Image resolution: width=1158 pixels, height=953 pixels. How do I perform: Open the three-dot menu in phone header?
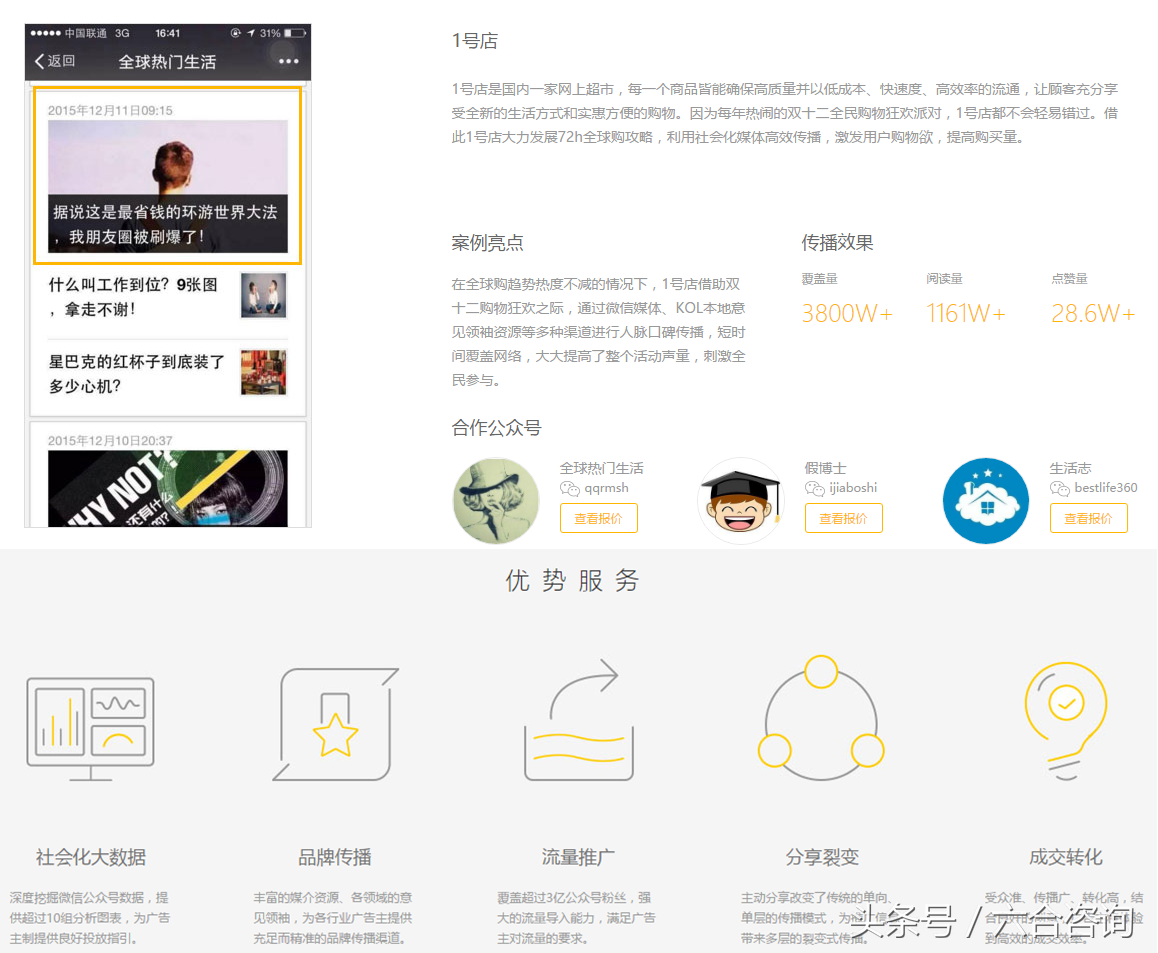coord(288,61)
